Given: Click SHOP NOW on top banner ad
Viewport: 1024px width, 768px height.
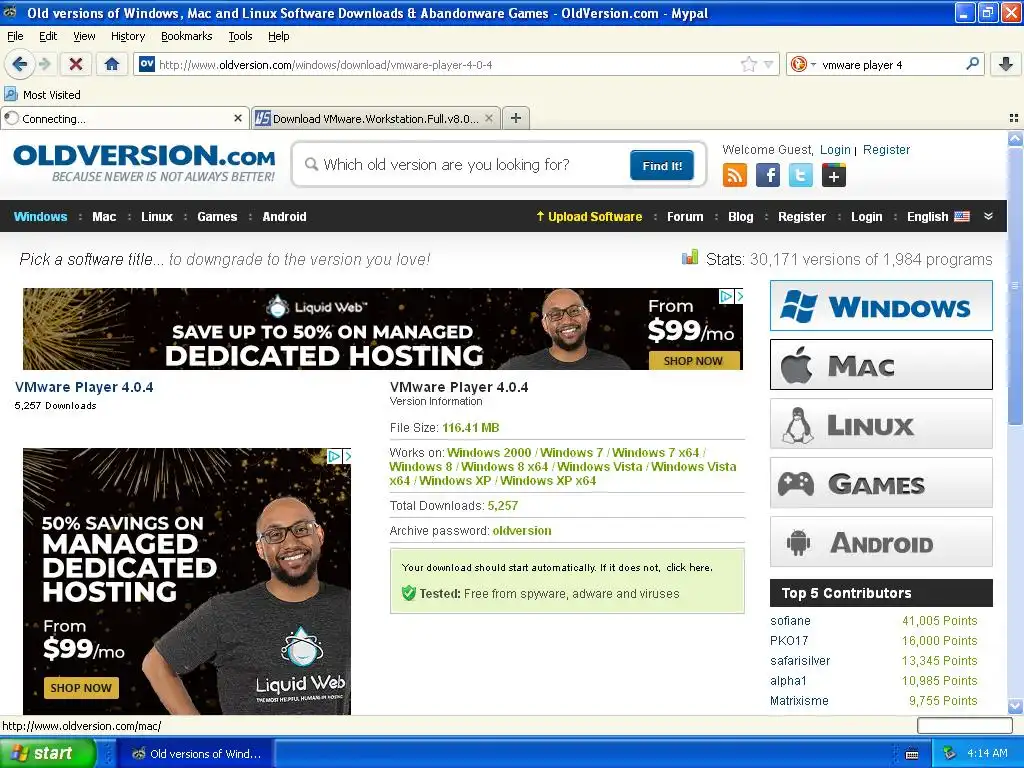Looking at the screenshot, I should 694,360.
